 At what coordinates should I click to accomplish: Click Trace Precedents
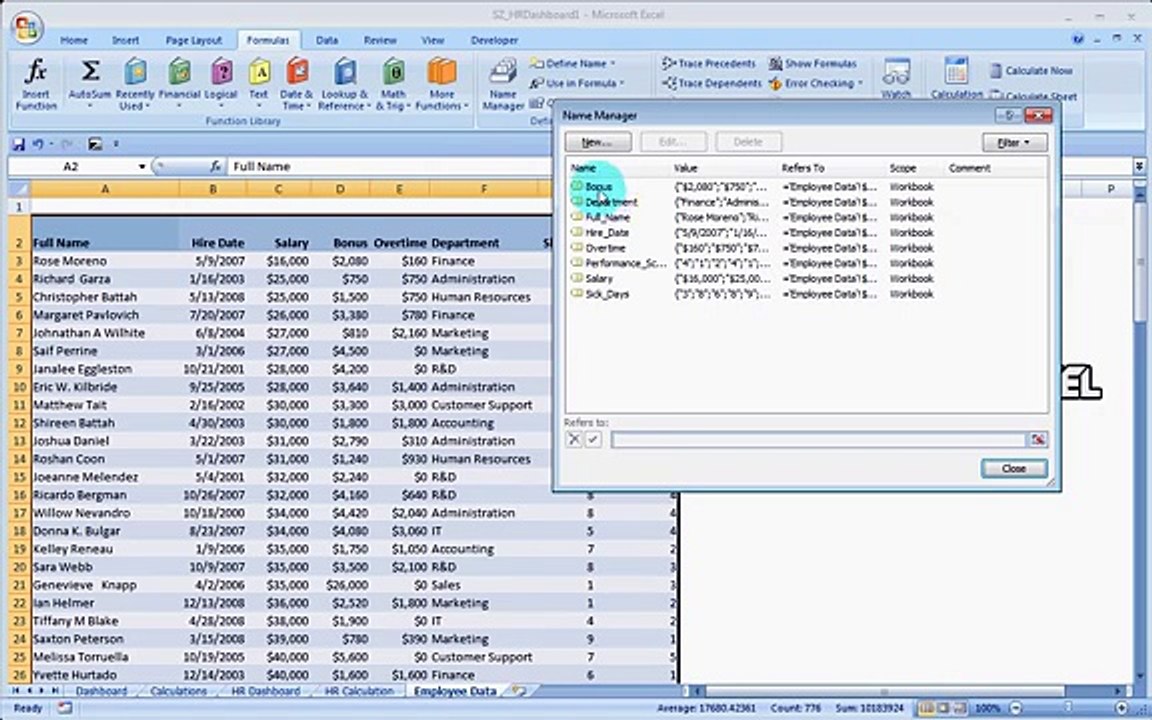pyautogui.click(x=709, y=64)
